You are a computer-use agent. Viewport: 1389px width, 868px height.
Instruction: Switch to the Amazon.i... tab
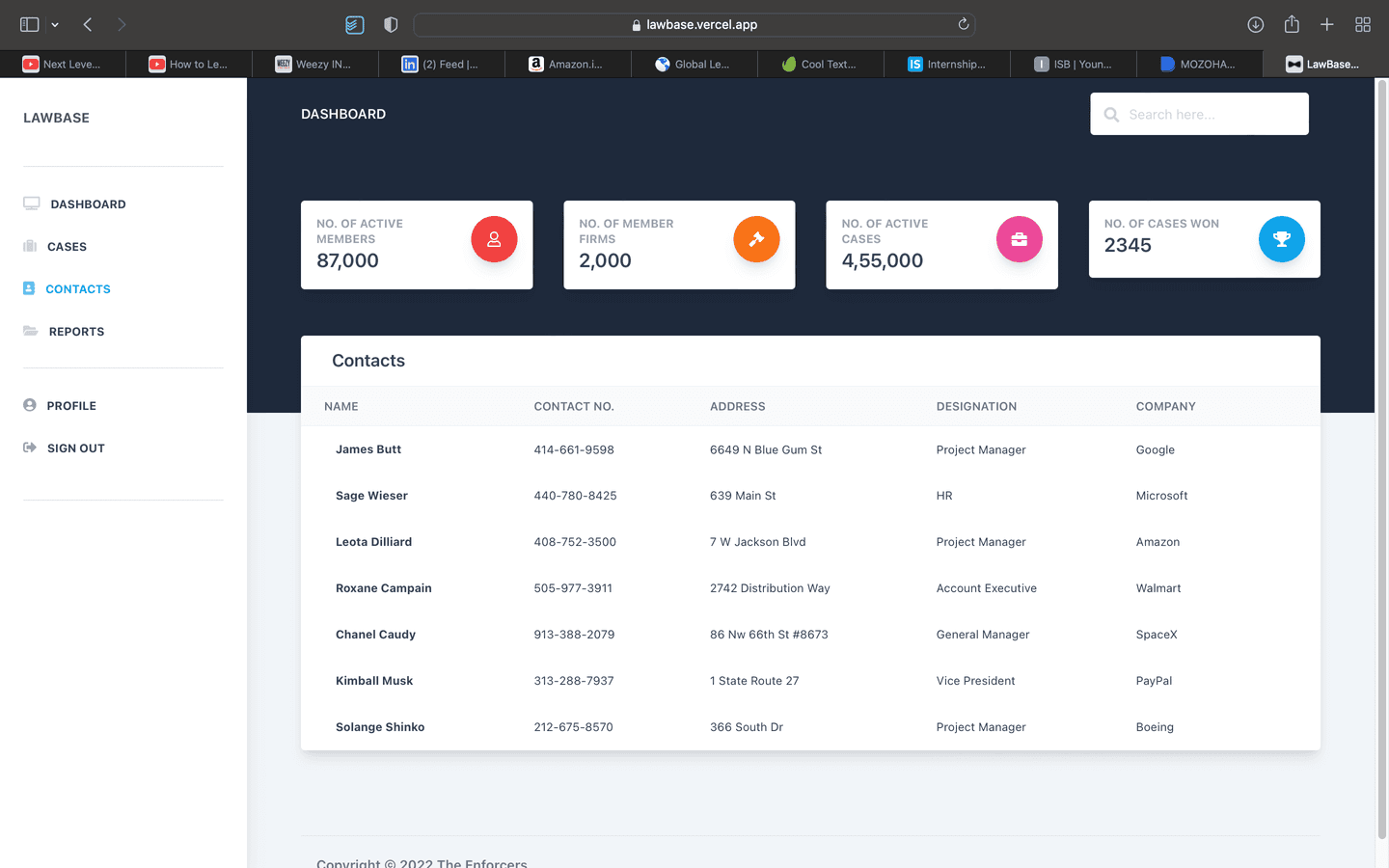568,64
